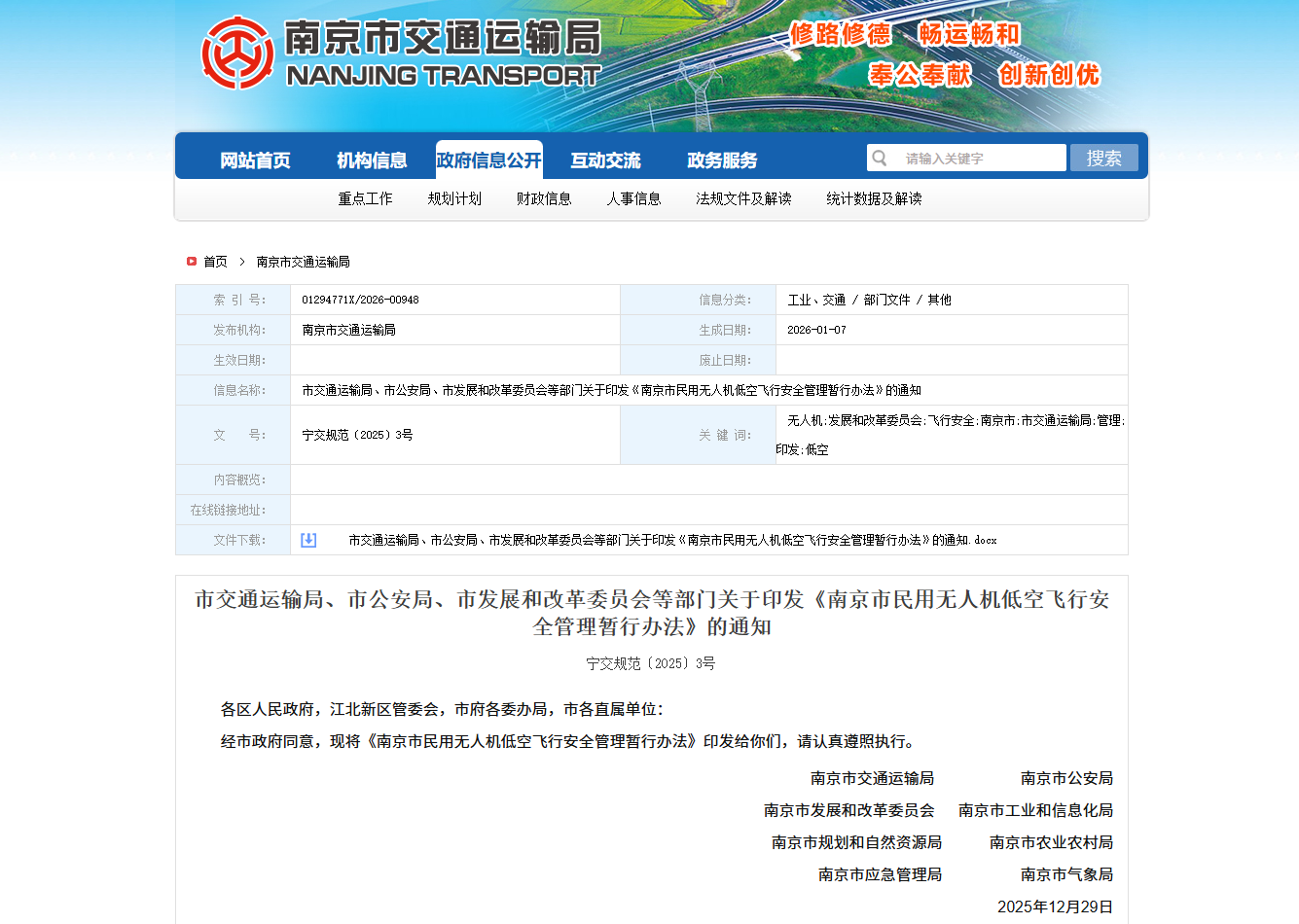The image size is (1299, 924).
Task: Open 重点工作 submenu item
Action: 365,198
